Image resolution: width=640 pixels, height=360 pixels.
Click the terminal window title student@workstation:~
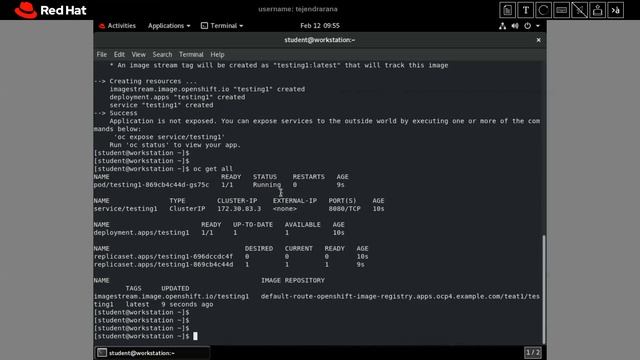coord(320,40)
